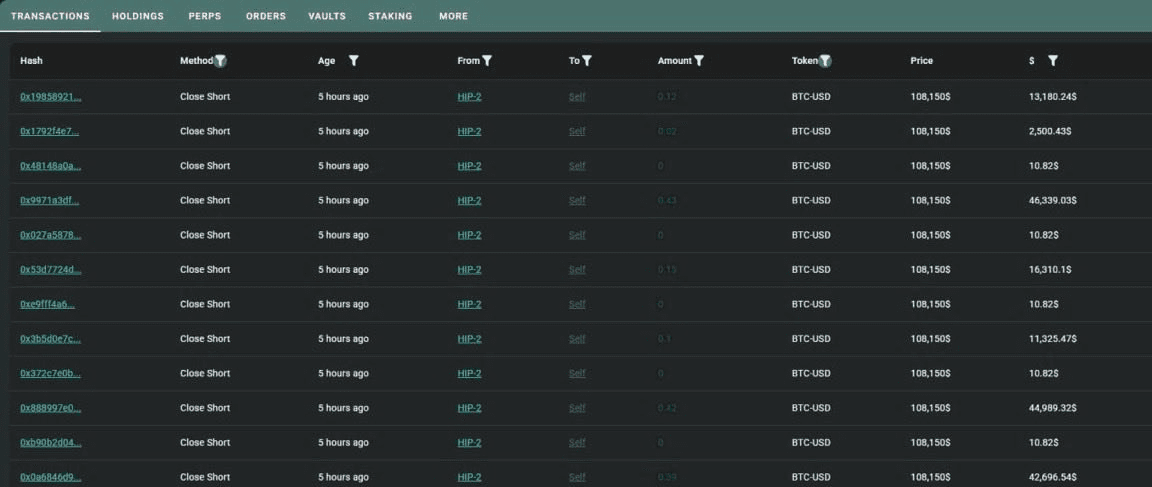Click the Age column filter icon
This screenshot has height=487, width=1152.
tap(353, 61)
